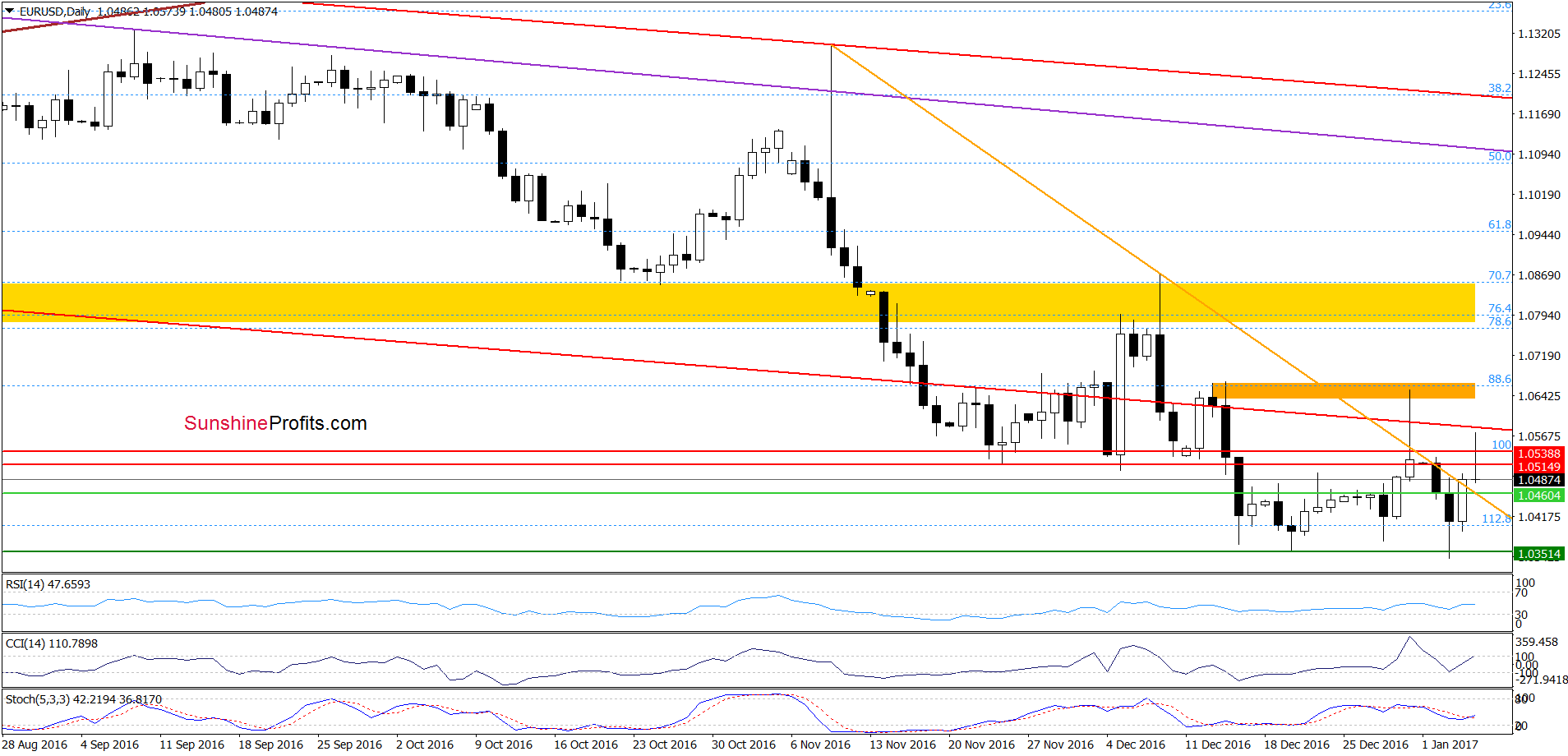The width and height of the screenshot is (1568, 756).
Task: Click the 13 Nov 2016 date label
Action: point(902,744)
